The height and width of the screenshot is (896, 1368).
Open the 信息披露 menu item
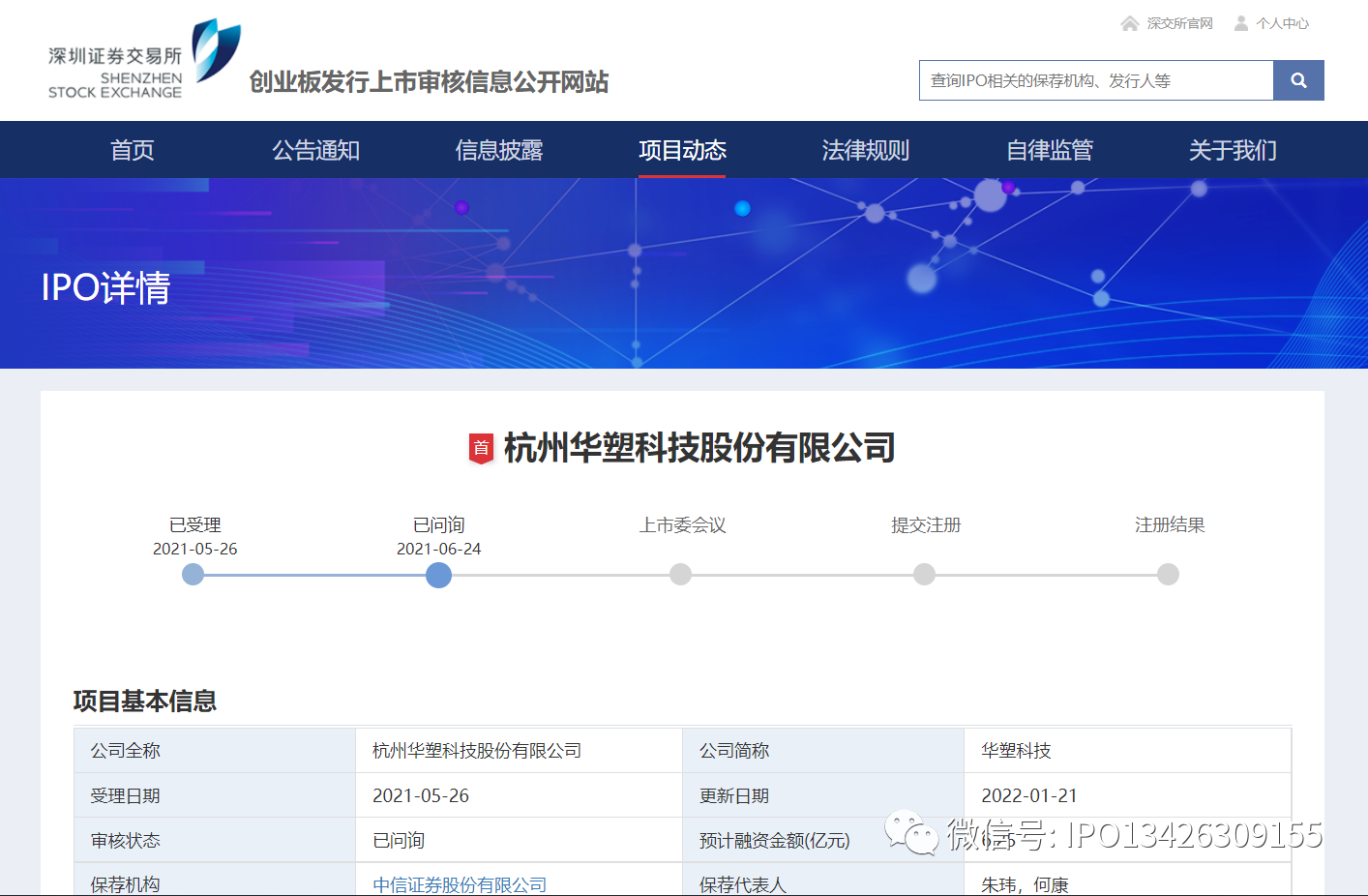click(x=499, y=150)
